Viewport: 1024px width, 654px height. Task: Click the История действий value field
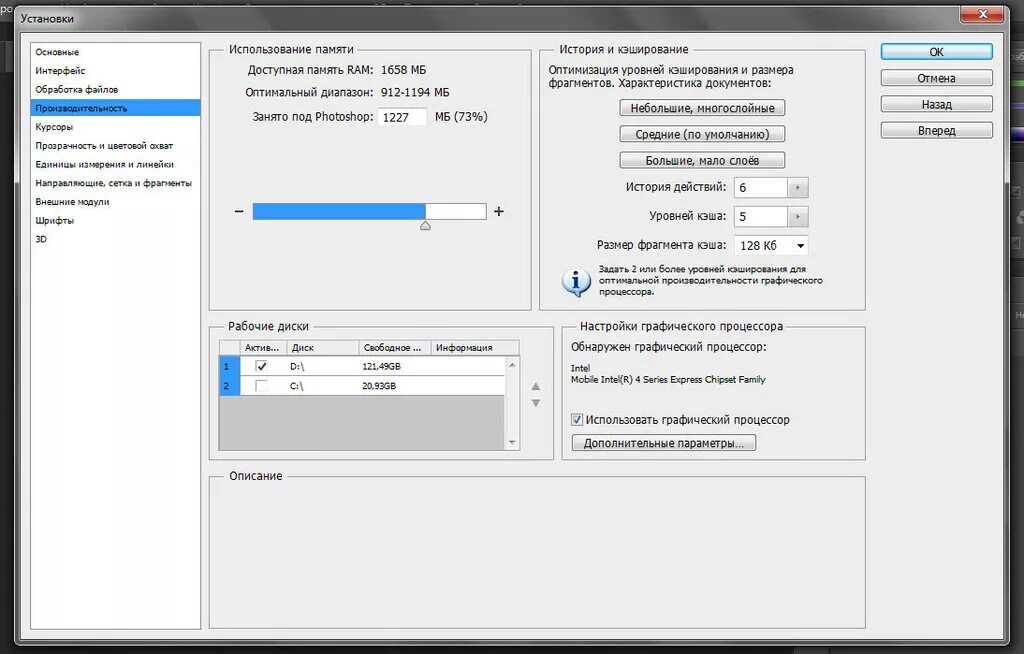pos(761,188)
